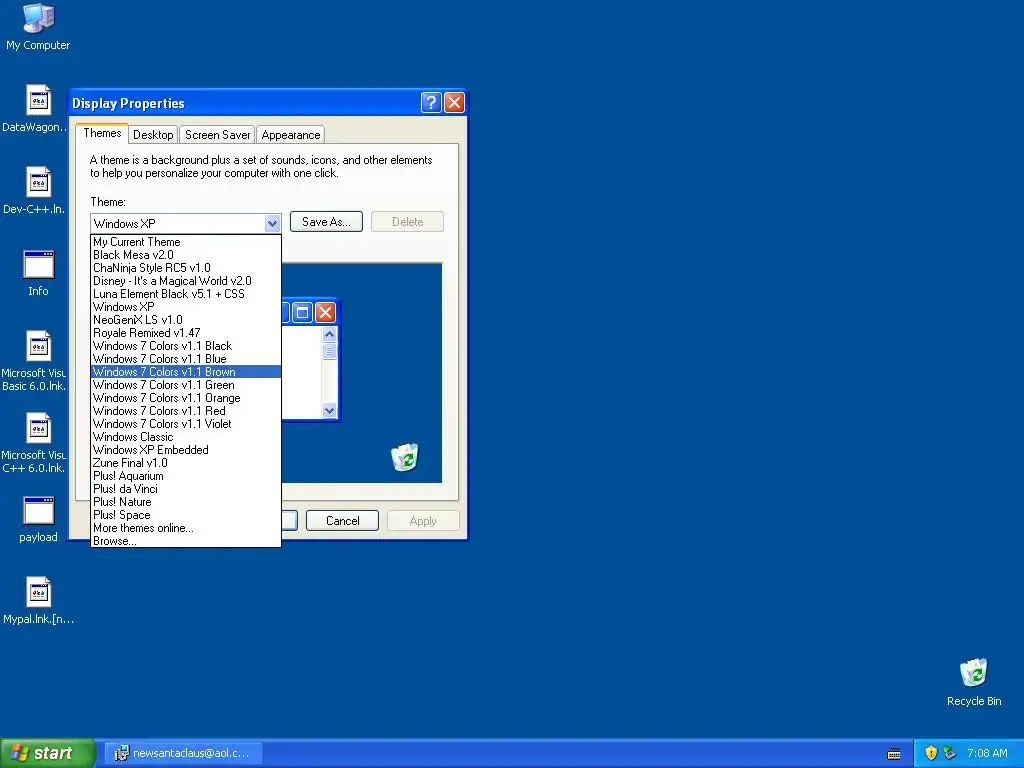This screenshot has width=1024, height=768.
Task: Choose Windows 7 Colors v1.1 Red
Action: [185, 411]
